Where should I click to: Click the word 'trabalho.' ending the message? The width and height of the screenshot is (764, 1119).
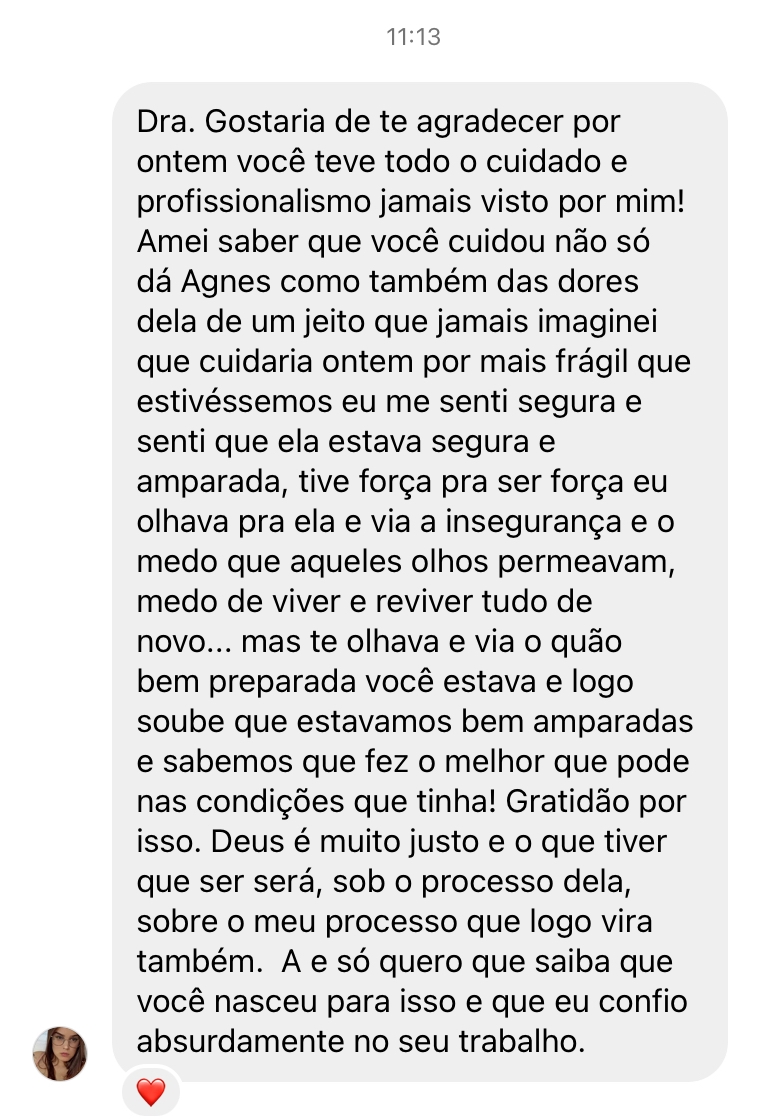(521, 1042)
